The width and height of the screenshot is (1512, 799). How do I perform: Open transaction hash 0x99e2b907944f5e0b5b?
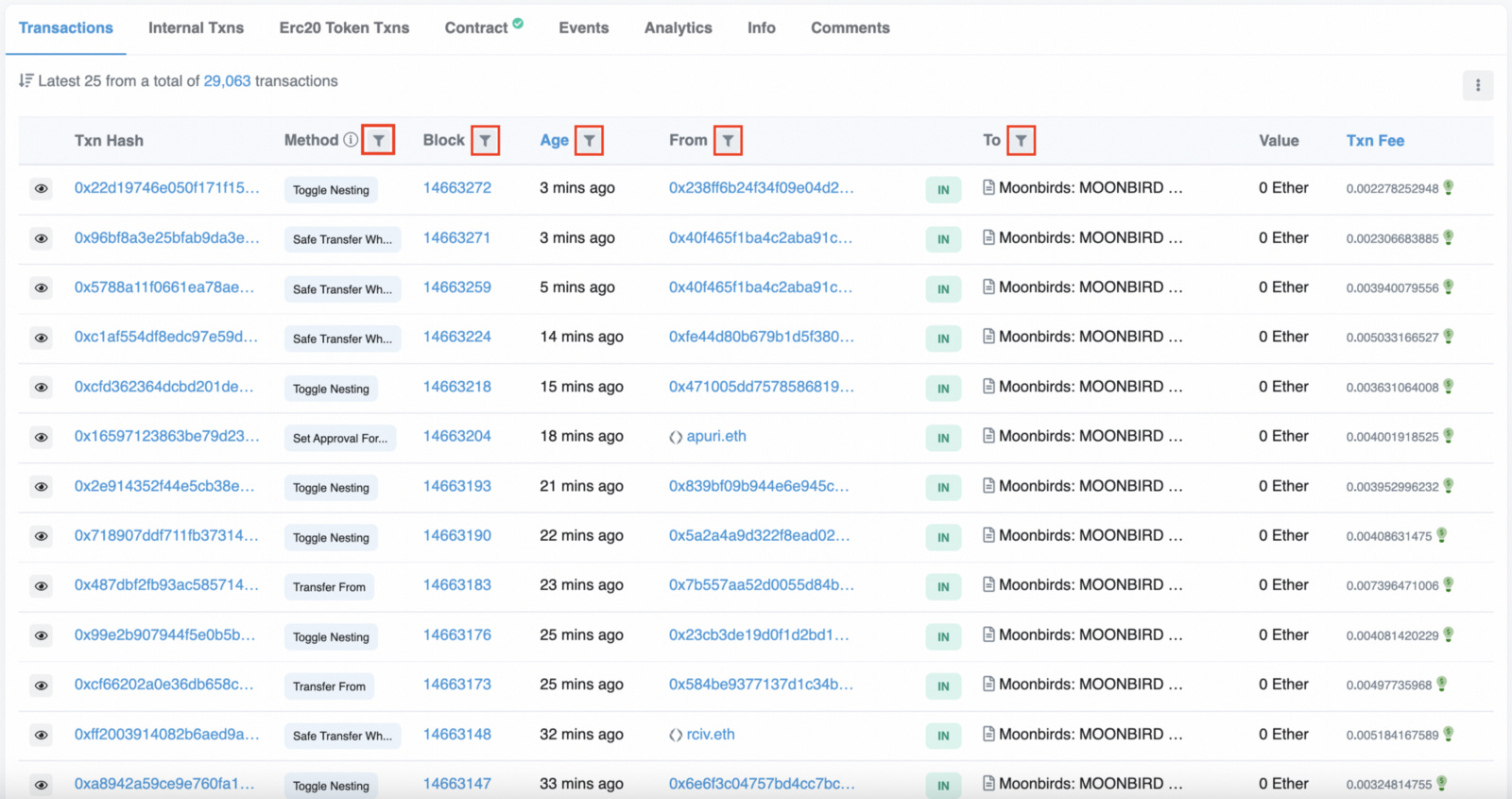click(164, 634)
